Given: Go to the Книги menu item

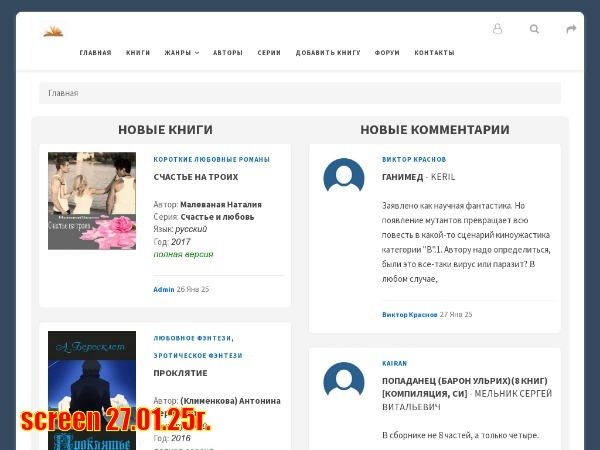Looking at the screenshot, I should point(138,53).
